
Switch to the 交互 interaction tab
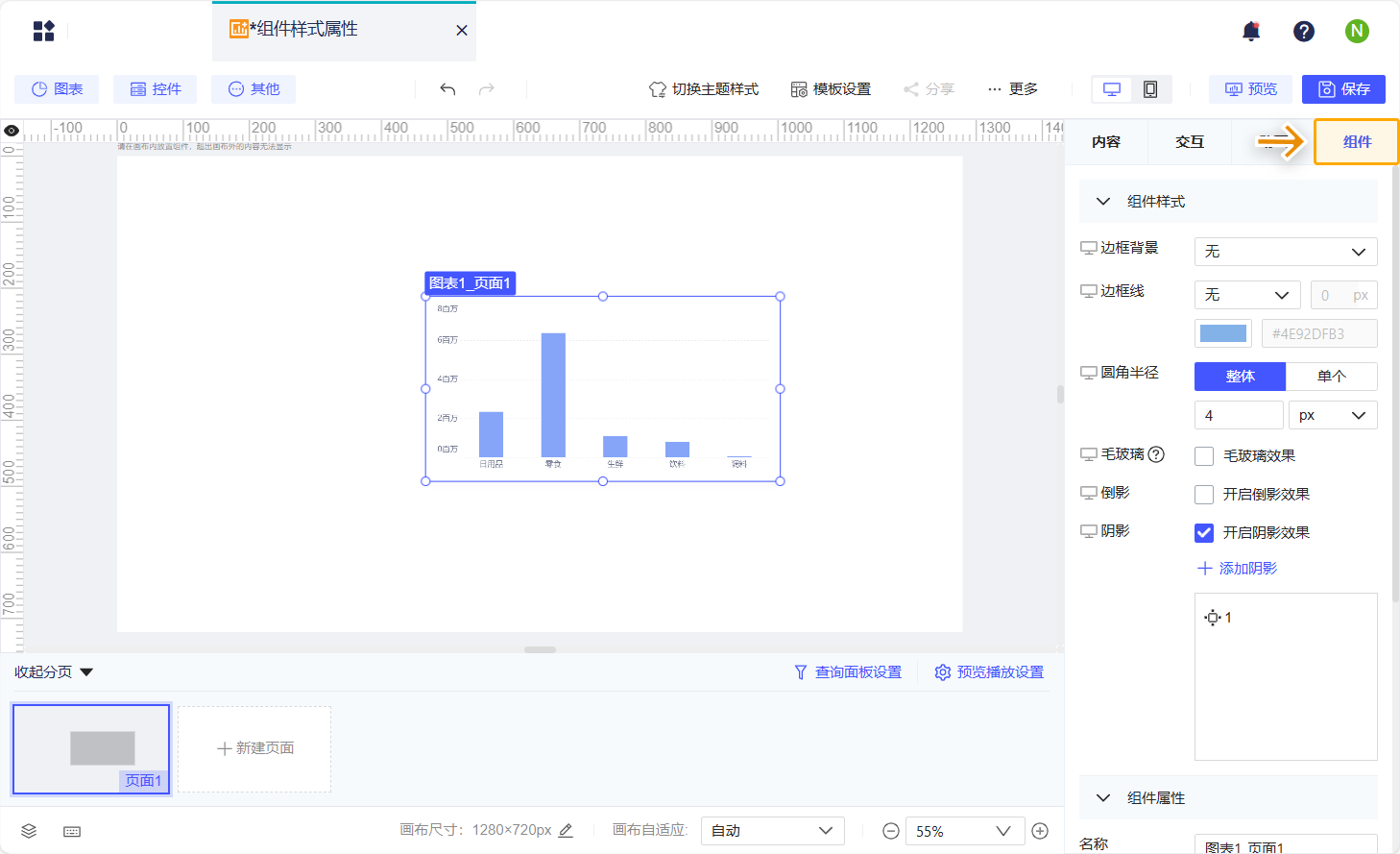1188,141
